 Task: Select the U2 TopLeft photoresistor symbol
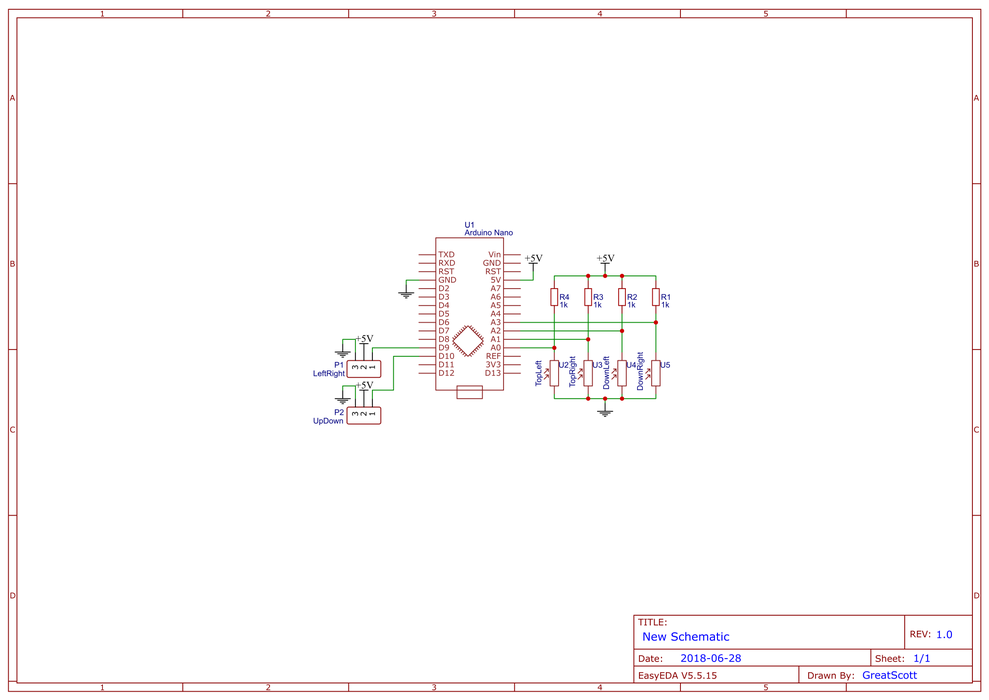pos(554,373)
